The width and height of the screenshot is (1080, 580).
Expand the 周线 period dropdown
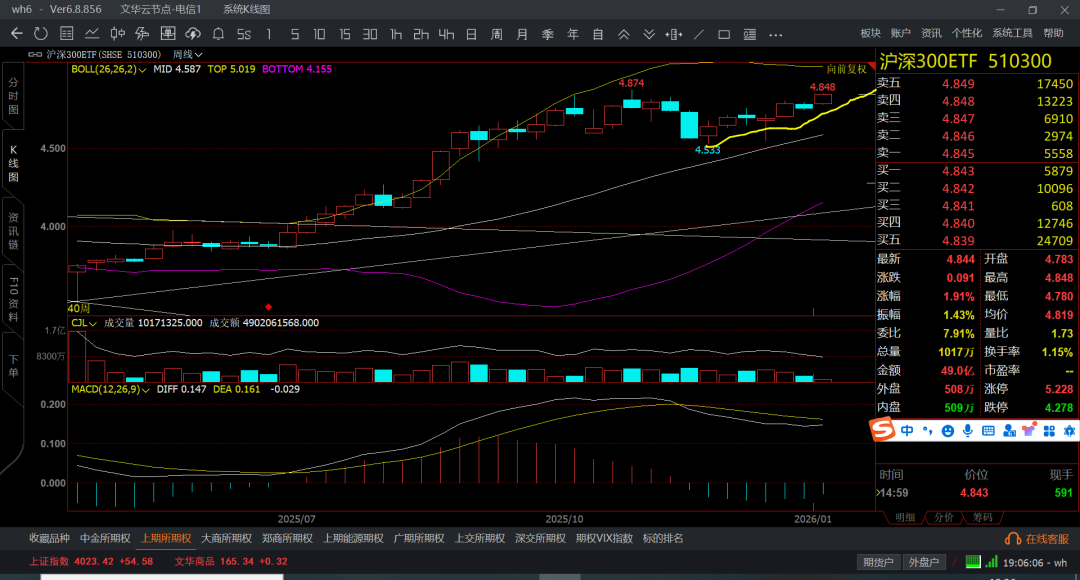coord(188,54)
